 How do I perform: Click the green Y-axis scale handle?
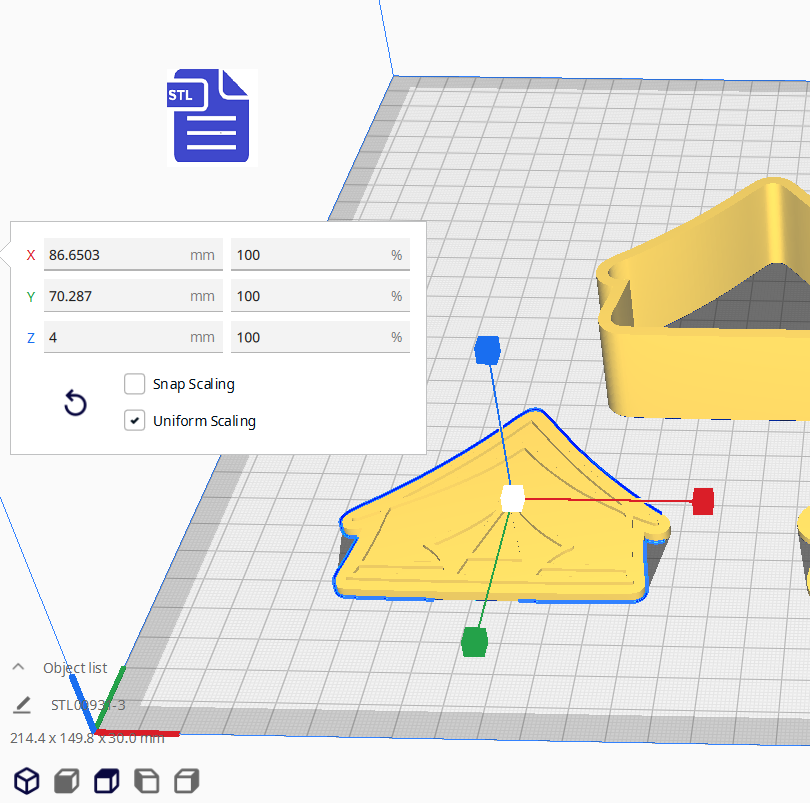[x=474, y=642]
